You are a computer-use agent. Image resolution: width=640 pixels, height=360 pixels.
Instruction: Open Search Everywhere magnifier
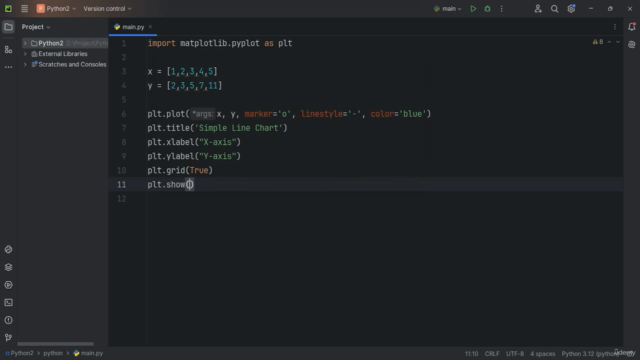[x=554, y=9]
